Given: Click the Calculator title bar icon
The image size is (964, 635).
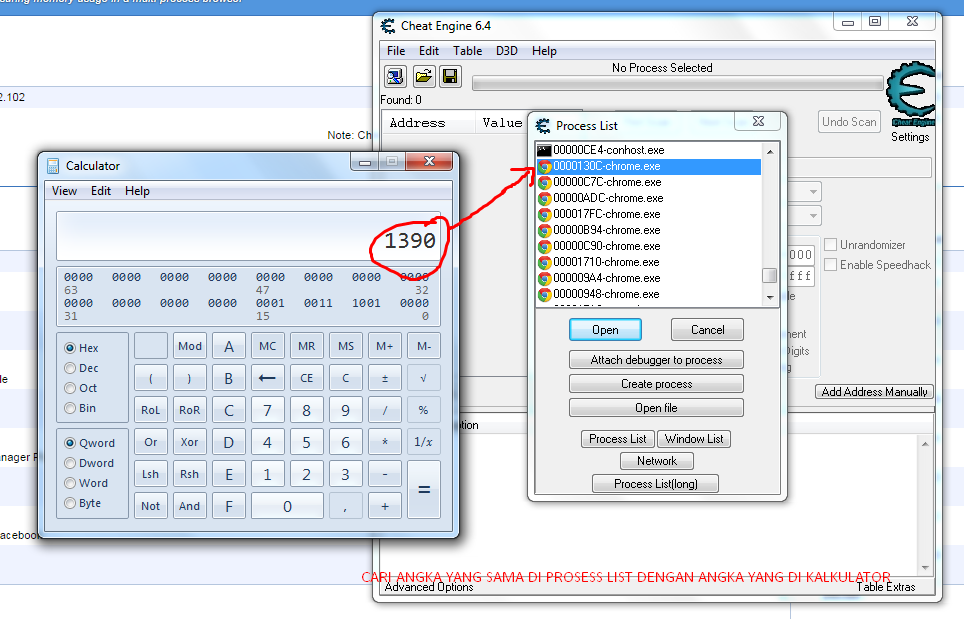Looking at the screenshot, I should click(x=53, y=166).
